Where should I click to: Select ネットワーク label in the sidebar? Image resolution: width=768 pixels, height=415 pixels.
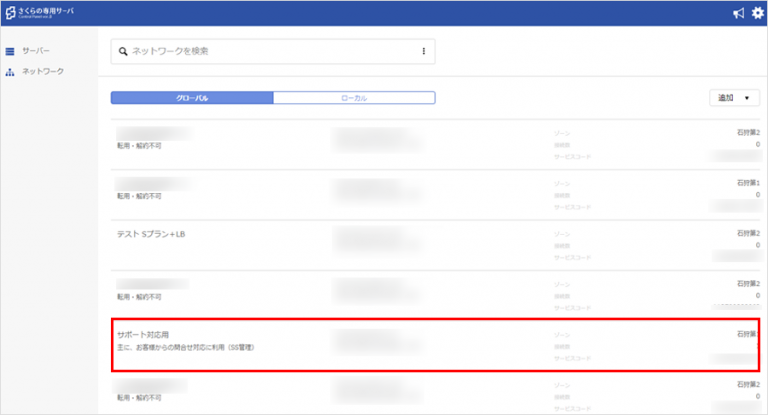(x=43, y=72)
